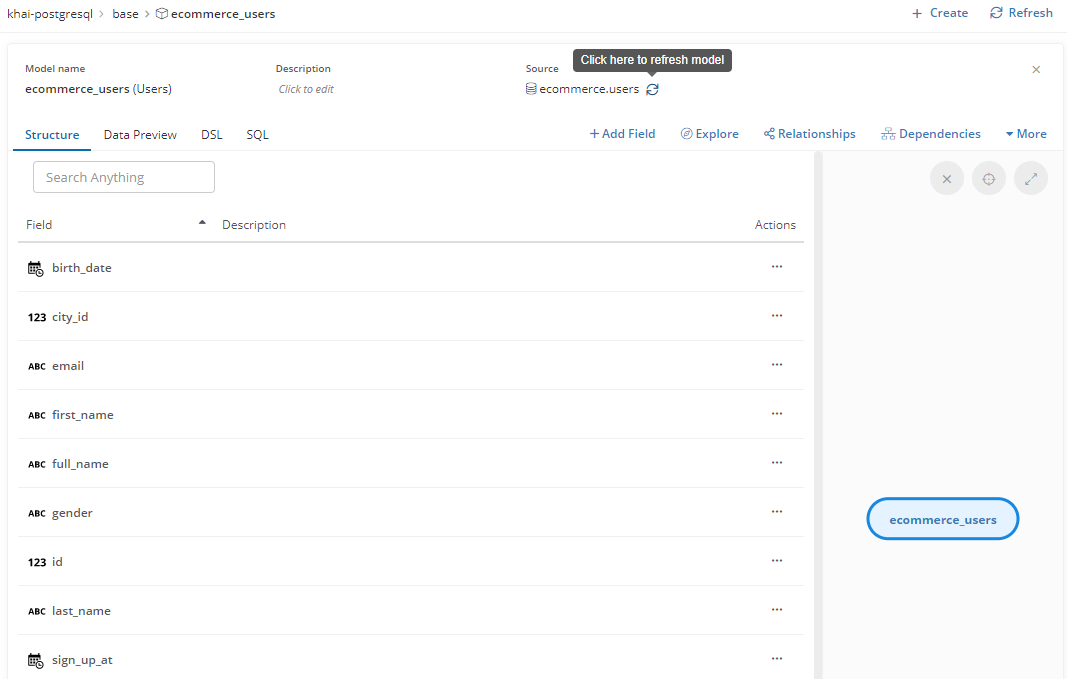The width and height of the screenshot is (1067, 679).
Task: Expand the diagram with the arrows button
Action: pos(1031,179)
